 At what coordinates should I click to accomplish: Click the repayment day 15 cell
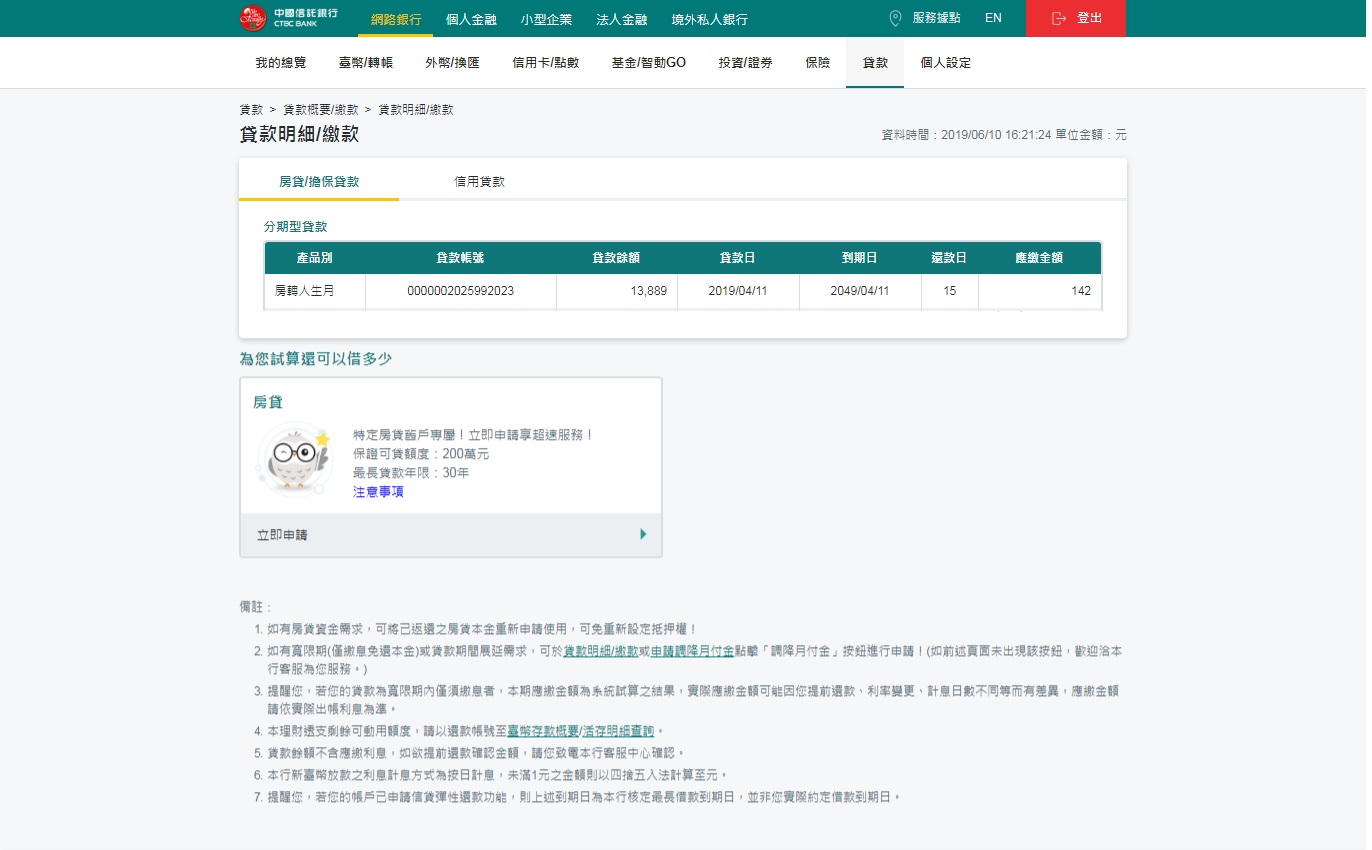[949, 291]
